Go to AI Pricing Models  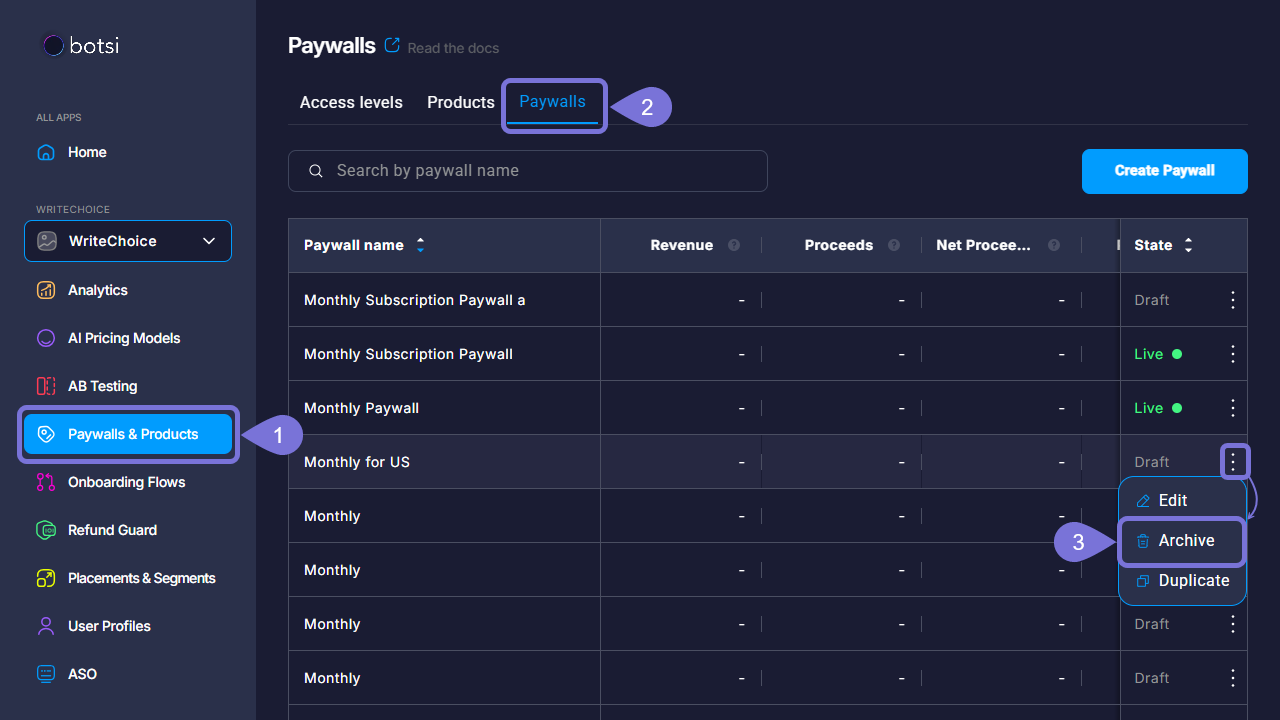tap(123, 338)
